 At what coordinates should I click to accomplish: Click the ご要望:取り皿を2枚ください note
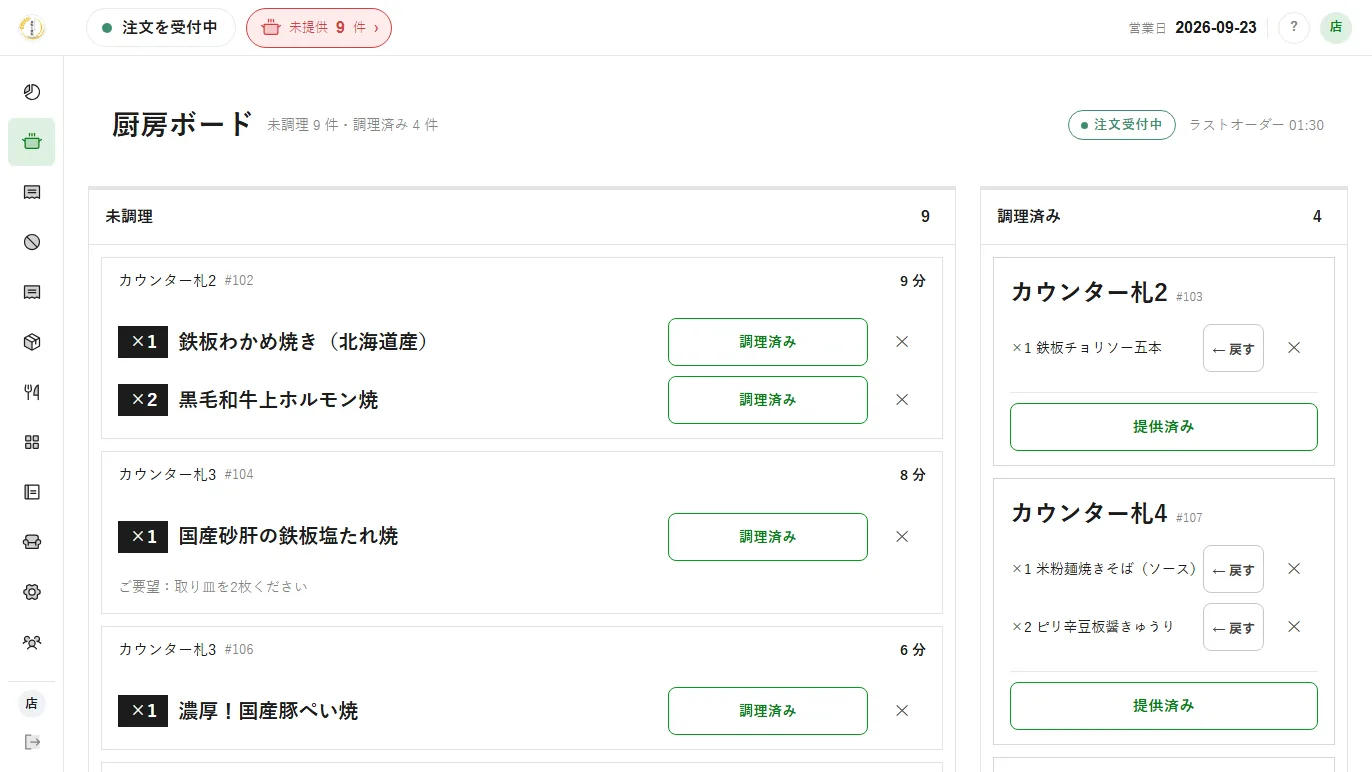point(213,587)
